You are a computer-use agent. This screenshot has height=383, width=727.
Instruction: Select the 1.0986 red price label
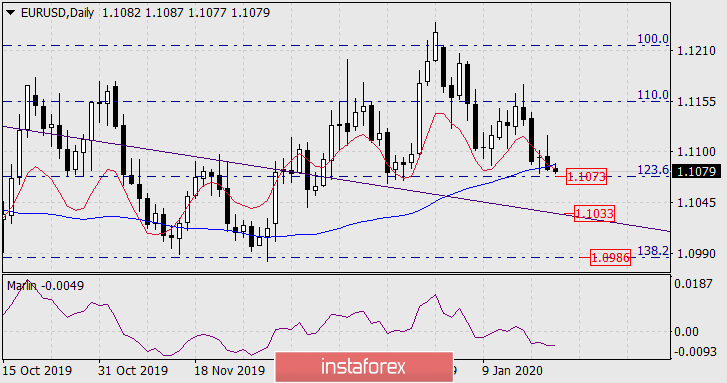(611, 257)
